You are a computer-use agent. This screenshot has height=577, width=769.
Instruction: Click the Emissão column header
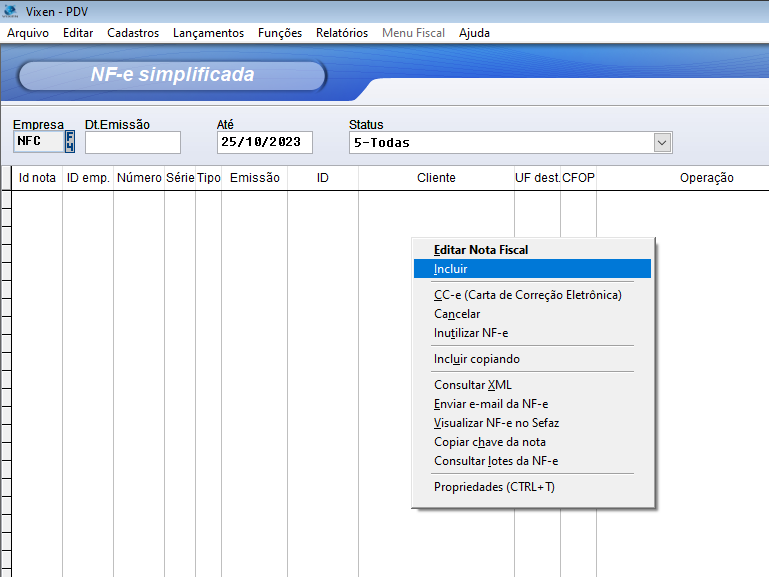point(254,178)
